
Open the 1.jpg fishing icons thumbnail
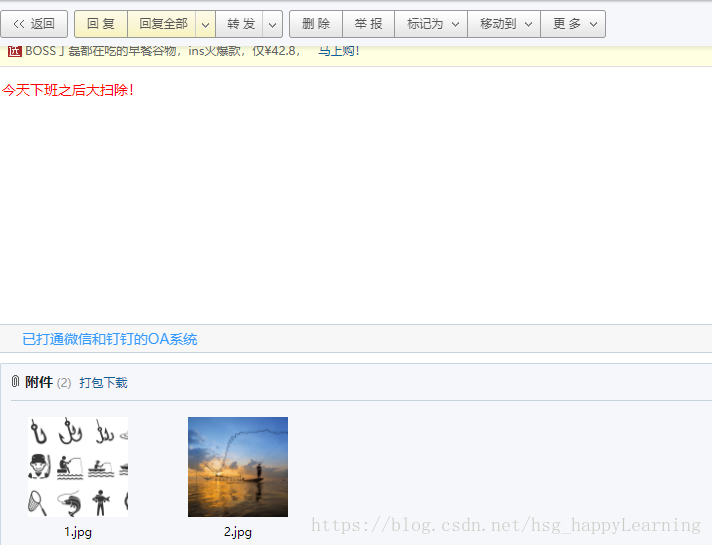[x=78, y=467]
